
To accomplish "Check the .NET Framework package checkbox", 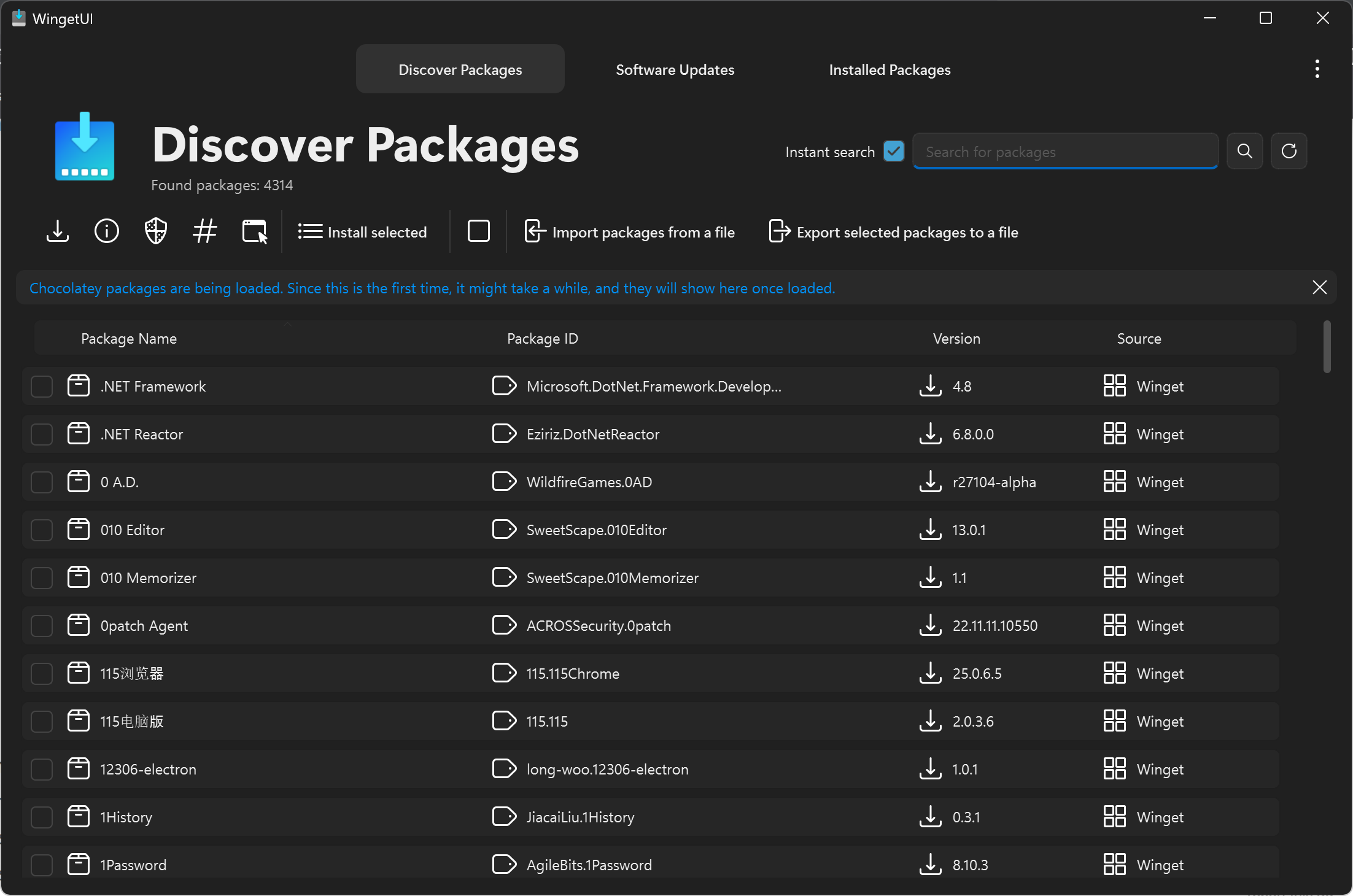I will click(x=42, y=386).
